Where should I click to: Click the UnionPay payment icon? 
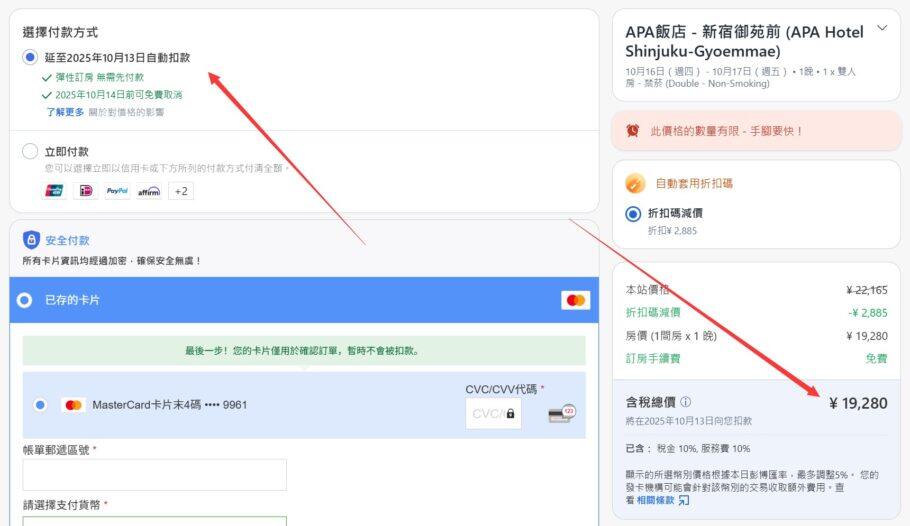[55, 191]
